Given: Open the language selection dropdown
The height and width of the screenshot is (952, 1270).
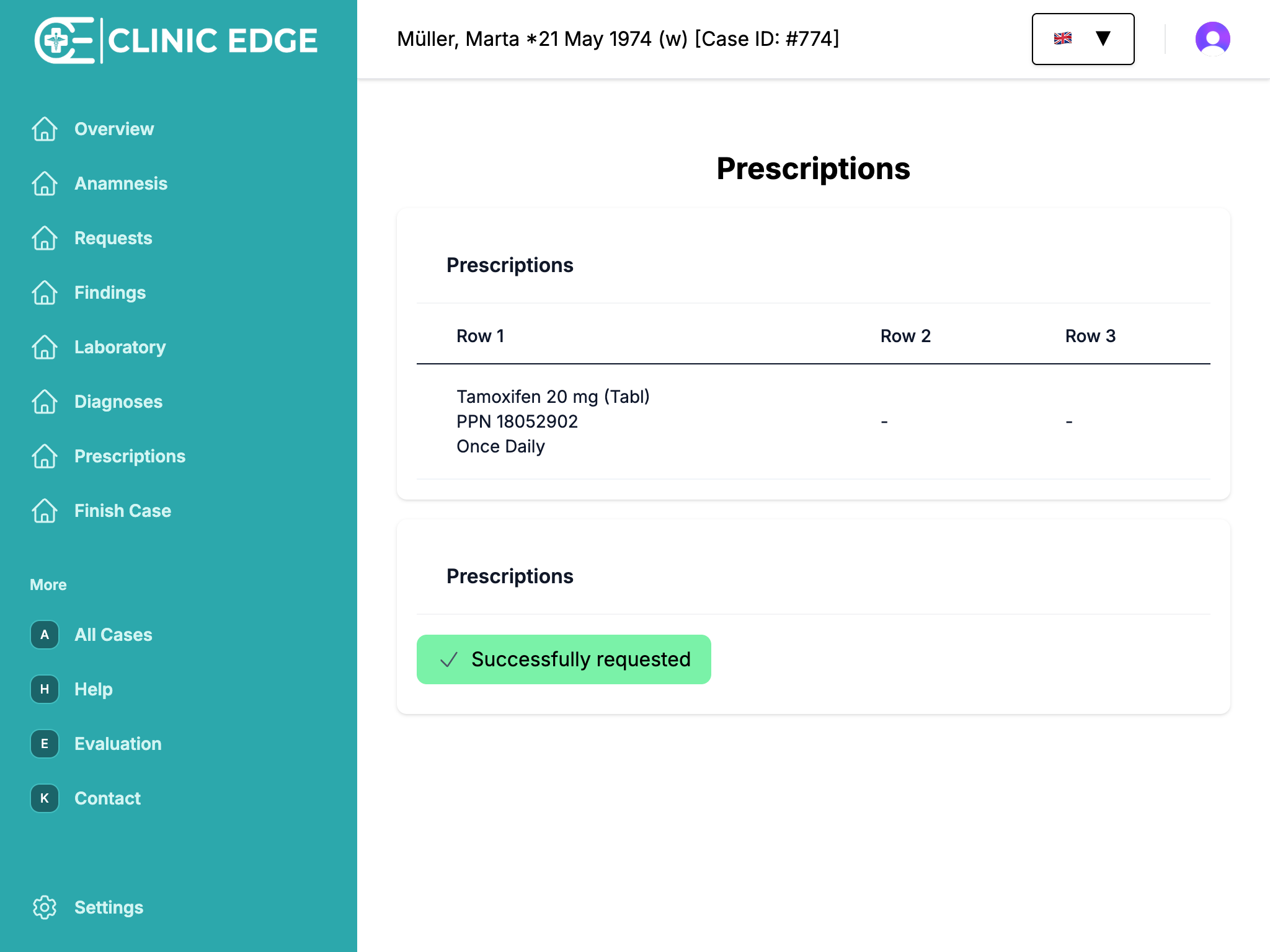Looking at the screenshot, I should coord(1082,38).
